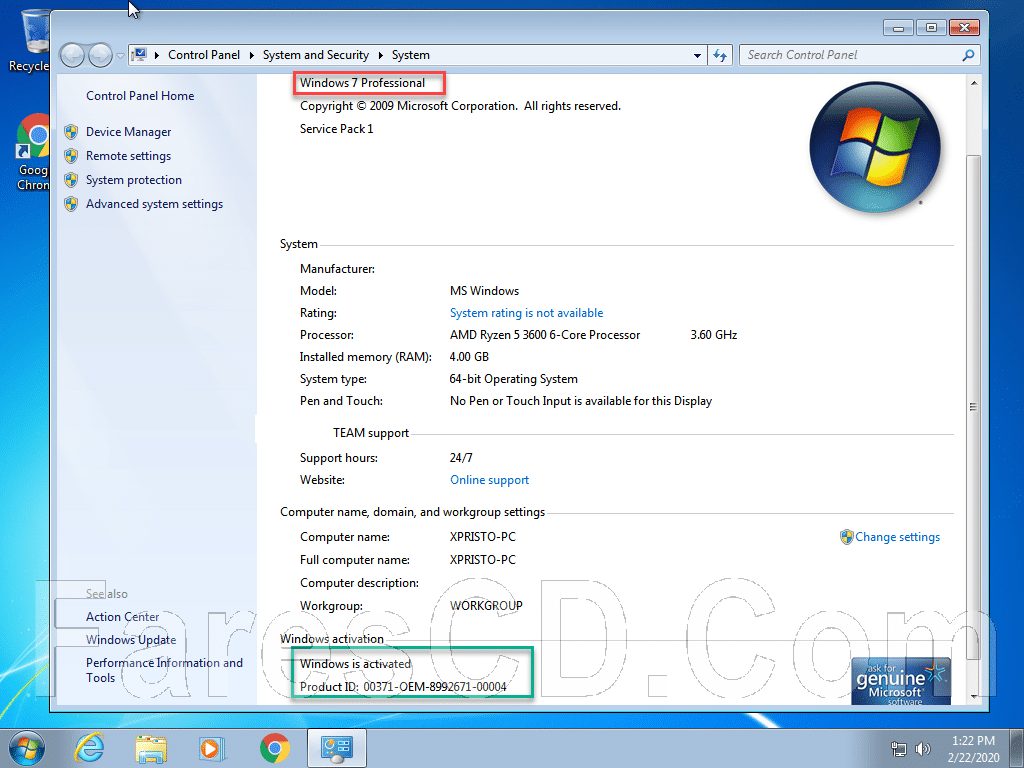
Task: Click the Advanced system settings shield icon
Action: pos(71,204)
